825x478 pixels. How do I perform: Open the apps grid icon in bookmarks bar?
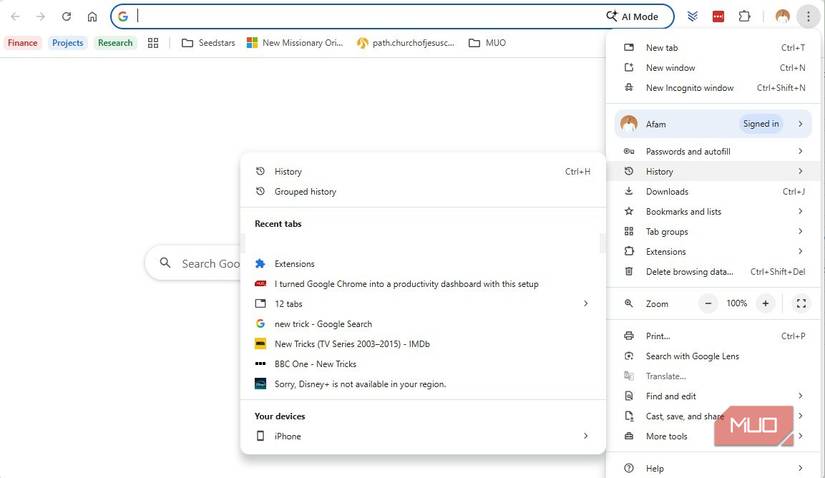(x=153, y=43)
